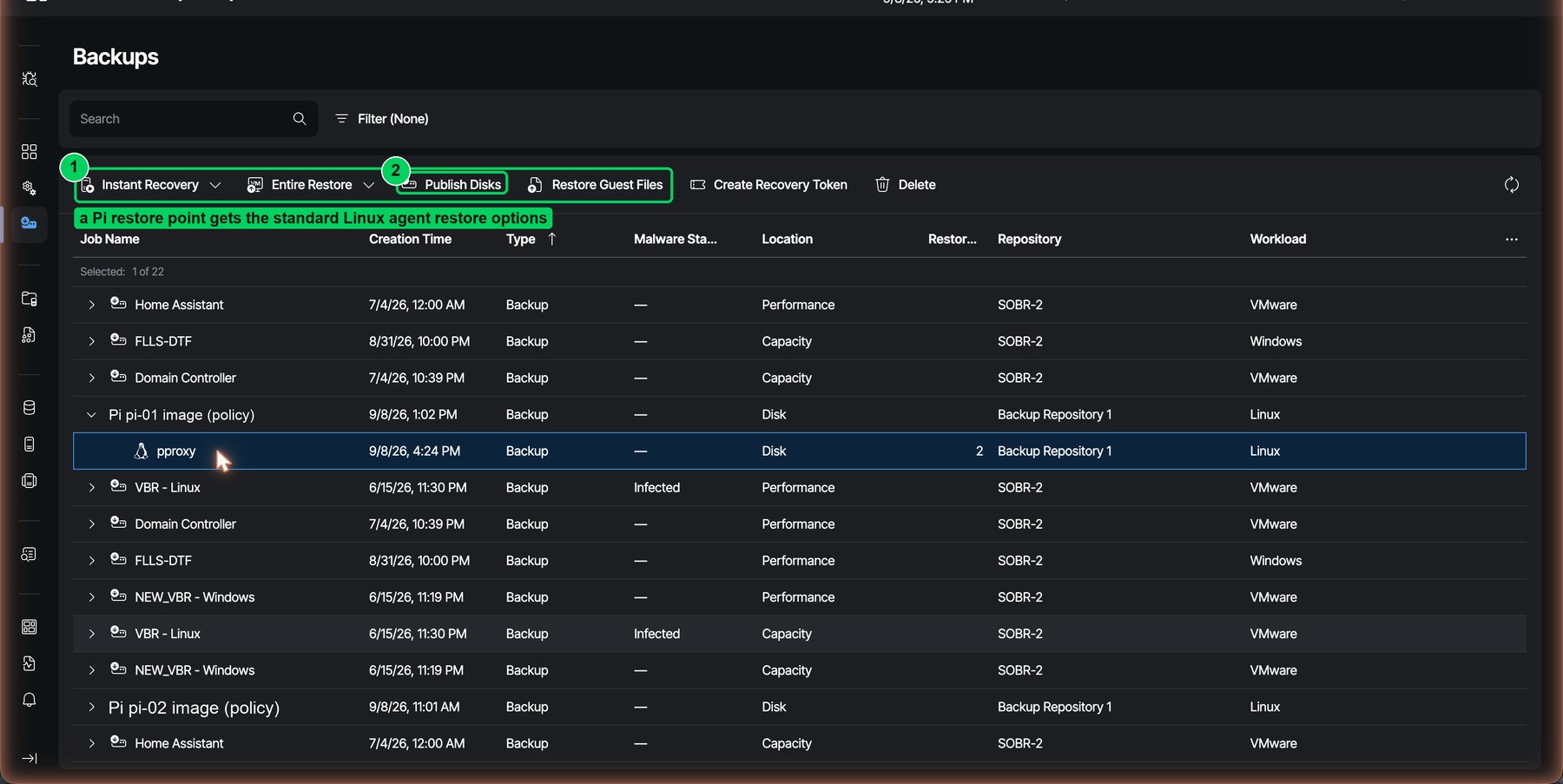The width and height of the screenshot is (1563, 784).
Task: Expand the FLLS-DTF Capacity row
Action: [x=91, y=341]
